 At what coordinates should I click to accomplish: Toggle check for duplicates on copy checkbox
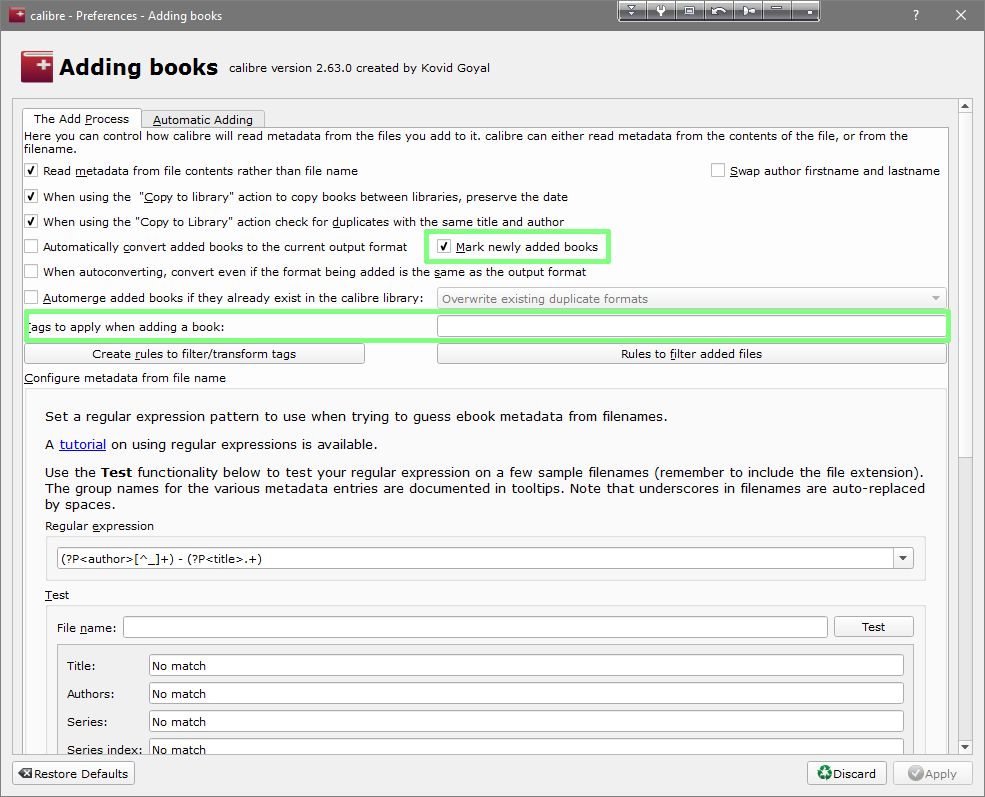(31, 221)
